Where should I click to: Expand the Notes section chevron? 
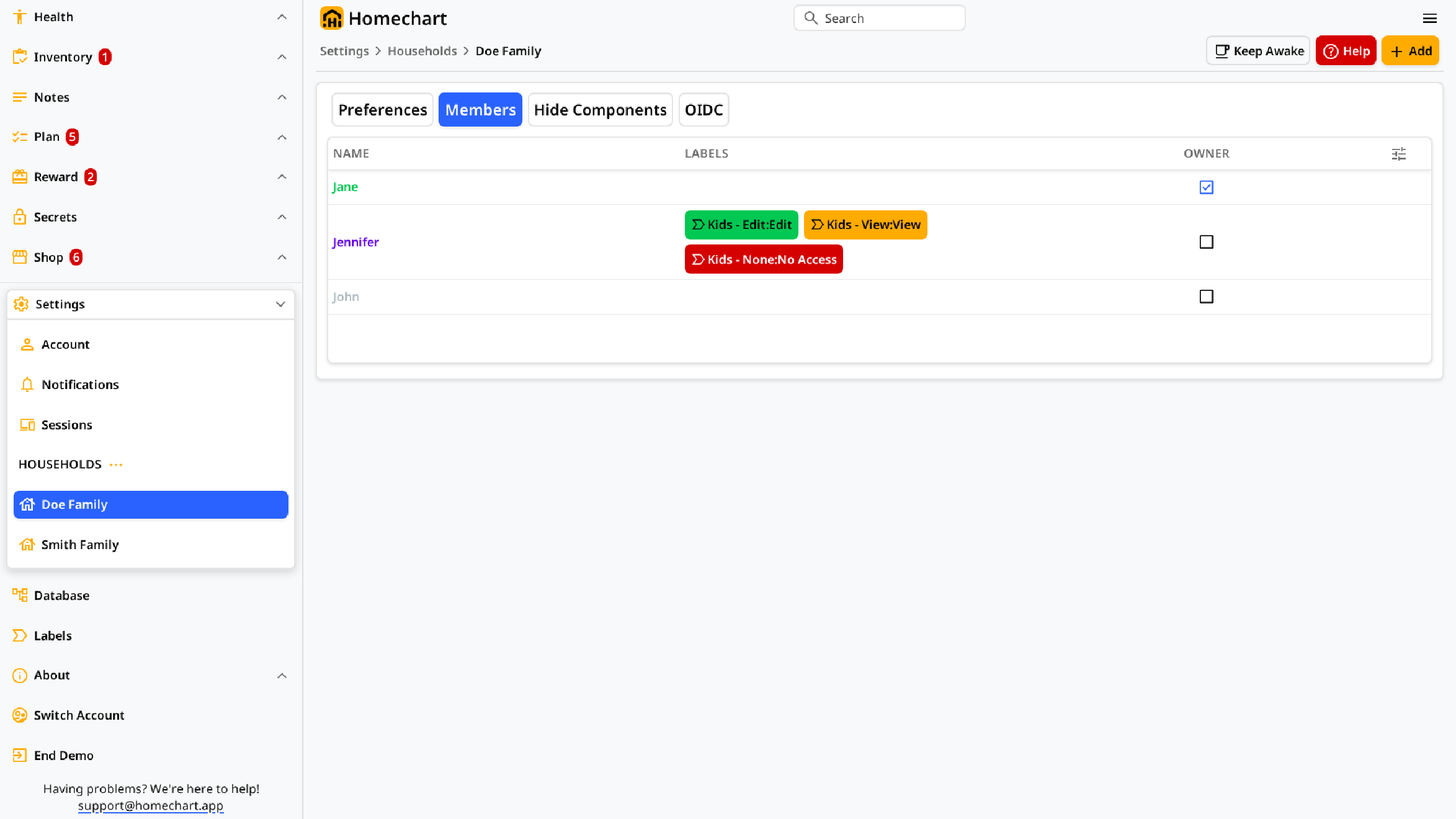click(282, 97)
